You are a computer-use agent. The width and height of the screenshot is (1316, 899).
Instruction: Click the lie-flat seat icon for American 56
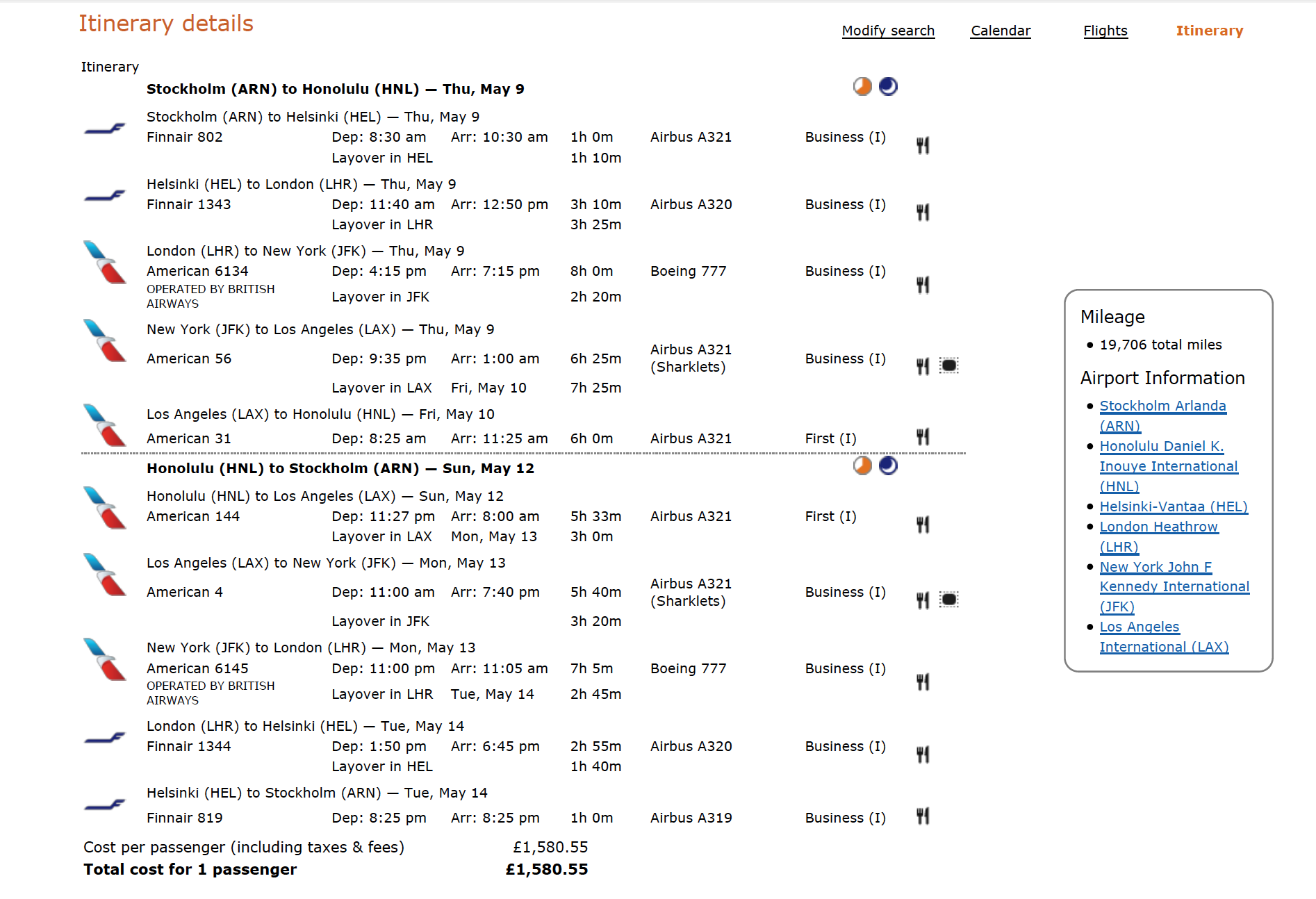(x=948, y=365)
